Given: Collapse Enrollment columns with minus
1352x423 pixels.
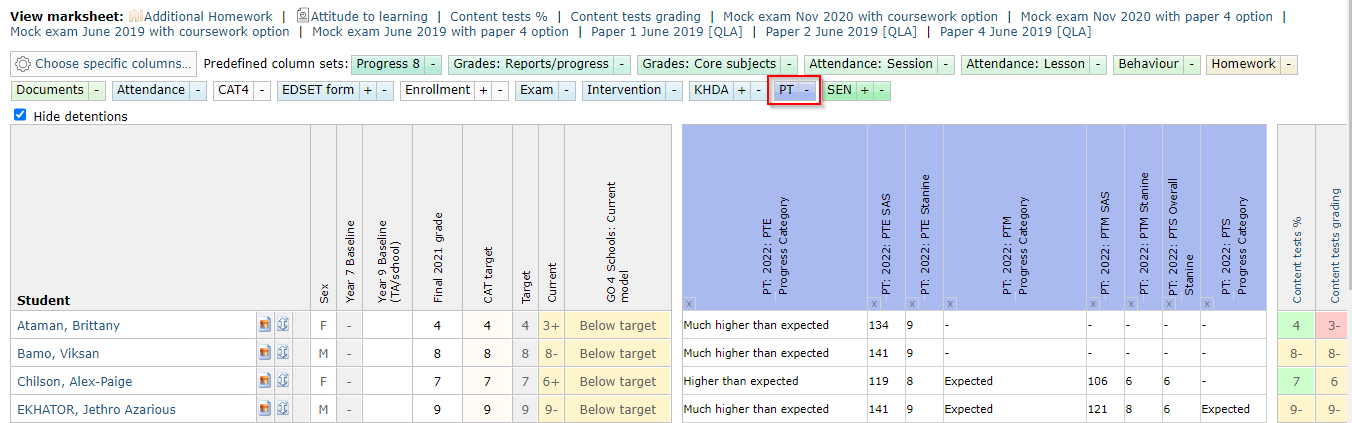Looking at the screenshot, I should point(499,90).
